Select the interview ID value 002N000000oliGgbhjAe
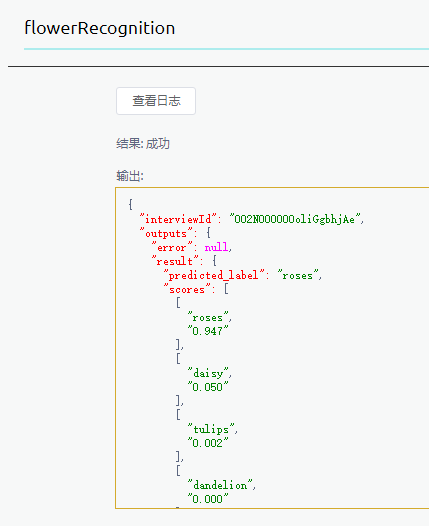 click(294, 219)
